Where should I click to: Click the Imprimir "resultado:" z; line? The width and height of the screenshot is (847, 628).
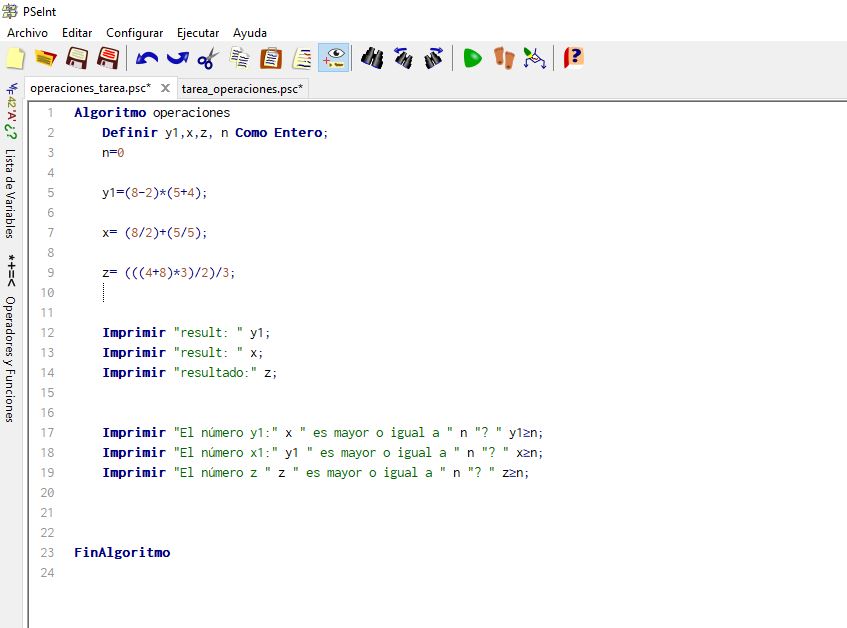coord(190,373)
